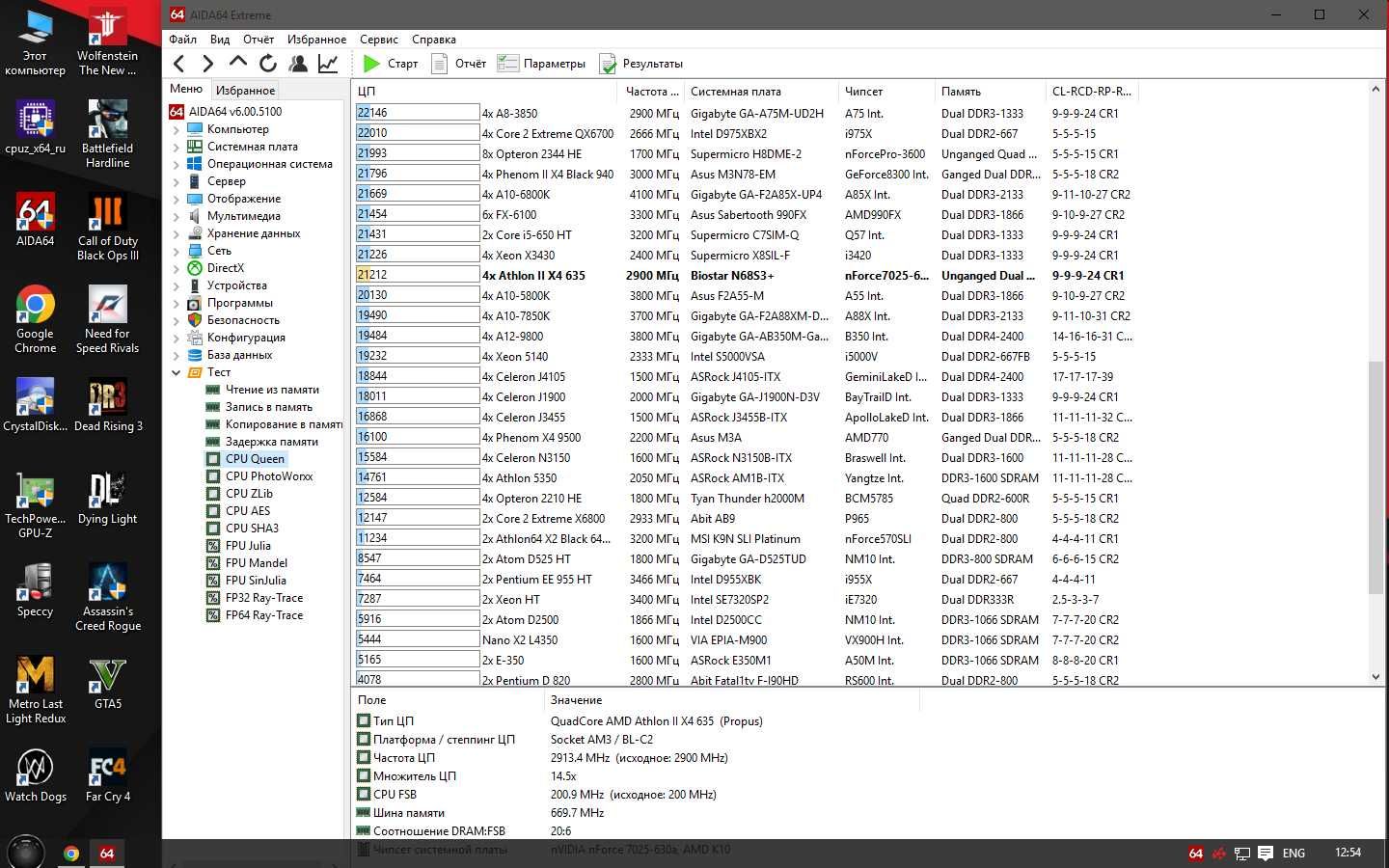
Task: Click the ENG language indicator in tray
Action: [1294, 854]
